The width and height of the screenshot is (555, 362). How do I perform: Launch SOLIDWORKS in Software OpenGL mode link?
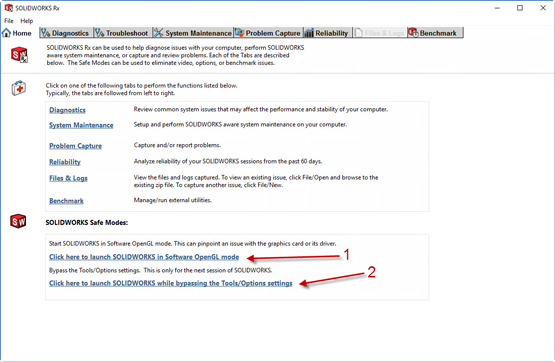coord(144,257)
